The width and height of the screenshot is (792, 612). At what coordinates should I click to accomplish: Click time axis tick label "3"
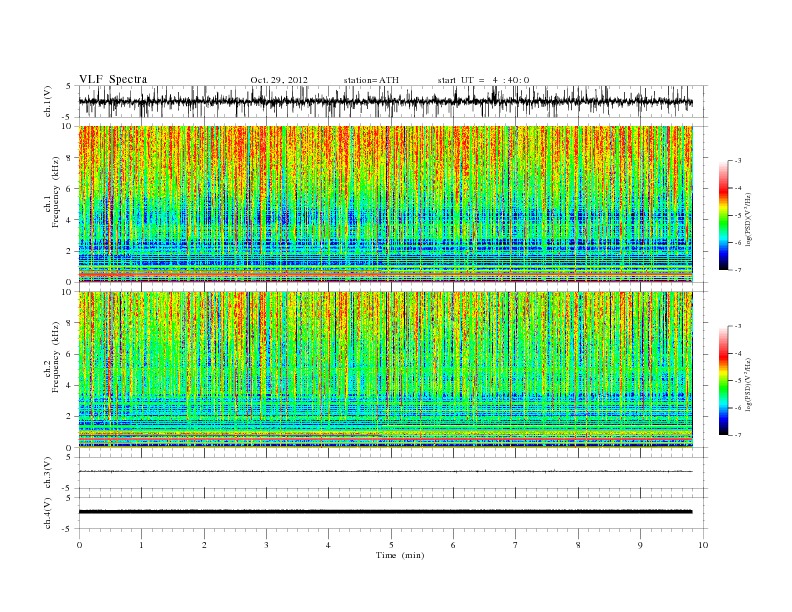pos(266,545)
